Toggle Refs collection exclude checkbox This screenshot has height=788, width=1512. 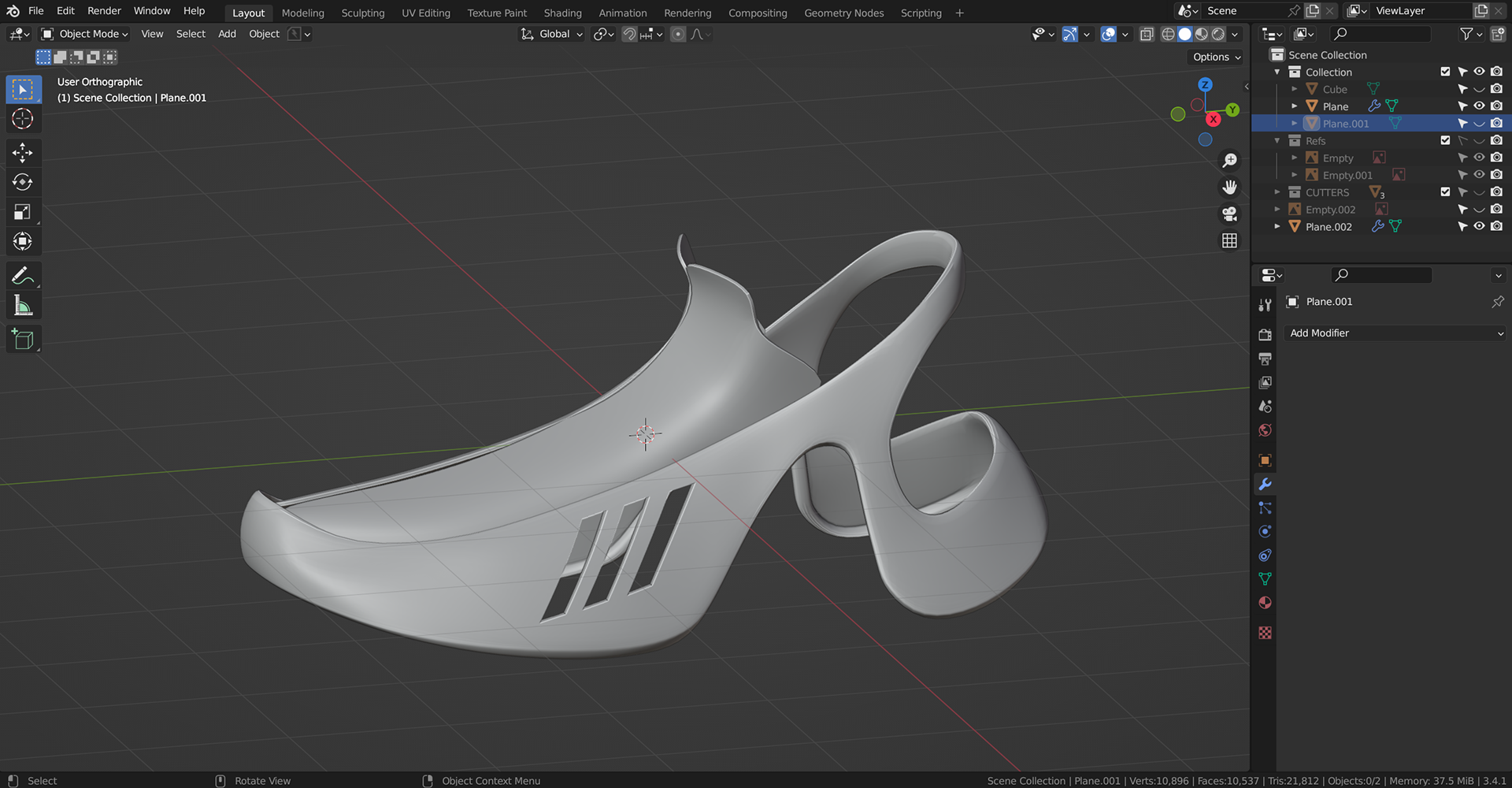1445,140
